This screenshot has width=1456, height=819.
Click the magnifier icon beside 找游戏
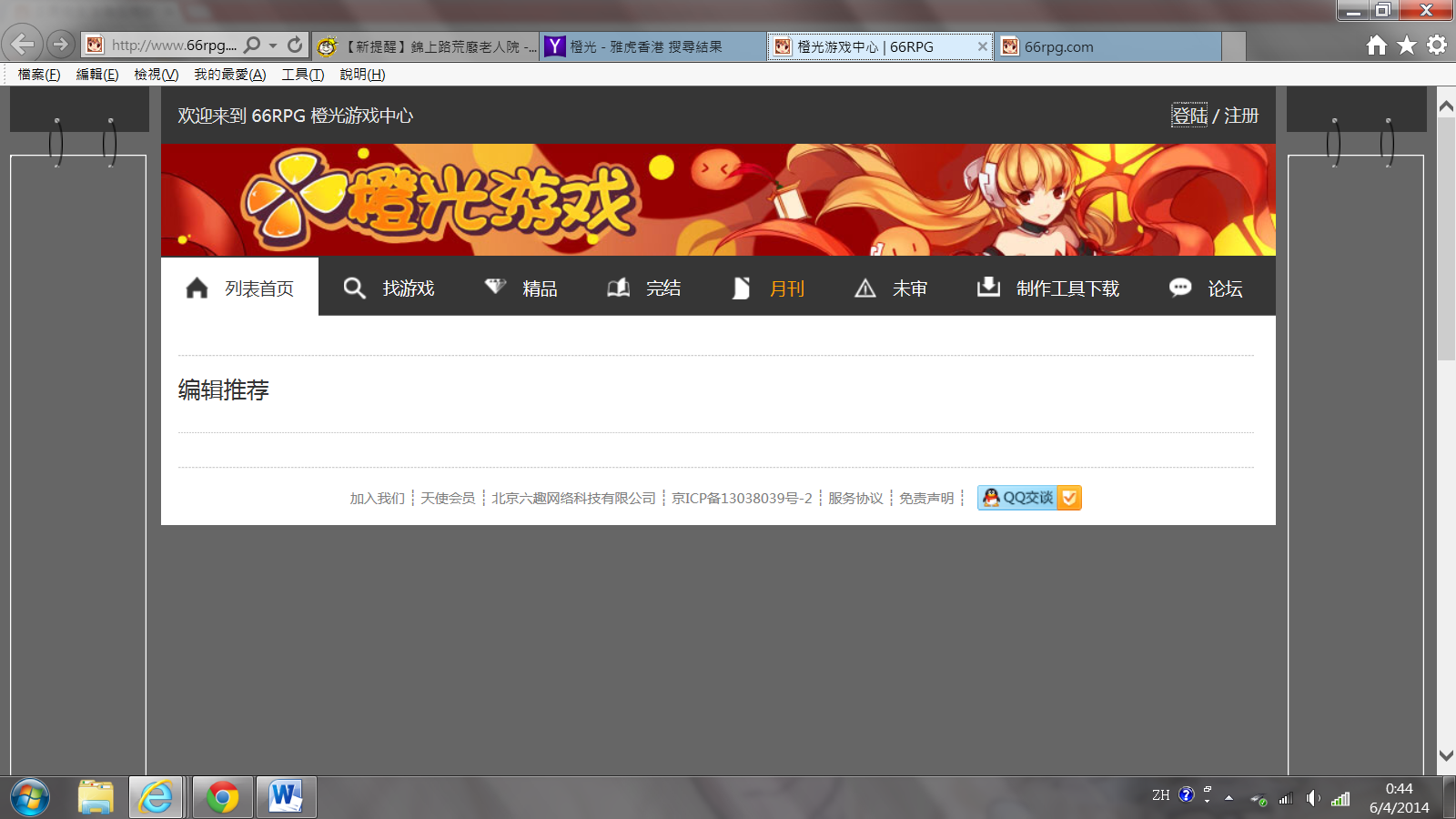(354, 288)
